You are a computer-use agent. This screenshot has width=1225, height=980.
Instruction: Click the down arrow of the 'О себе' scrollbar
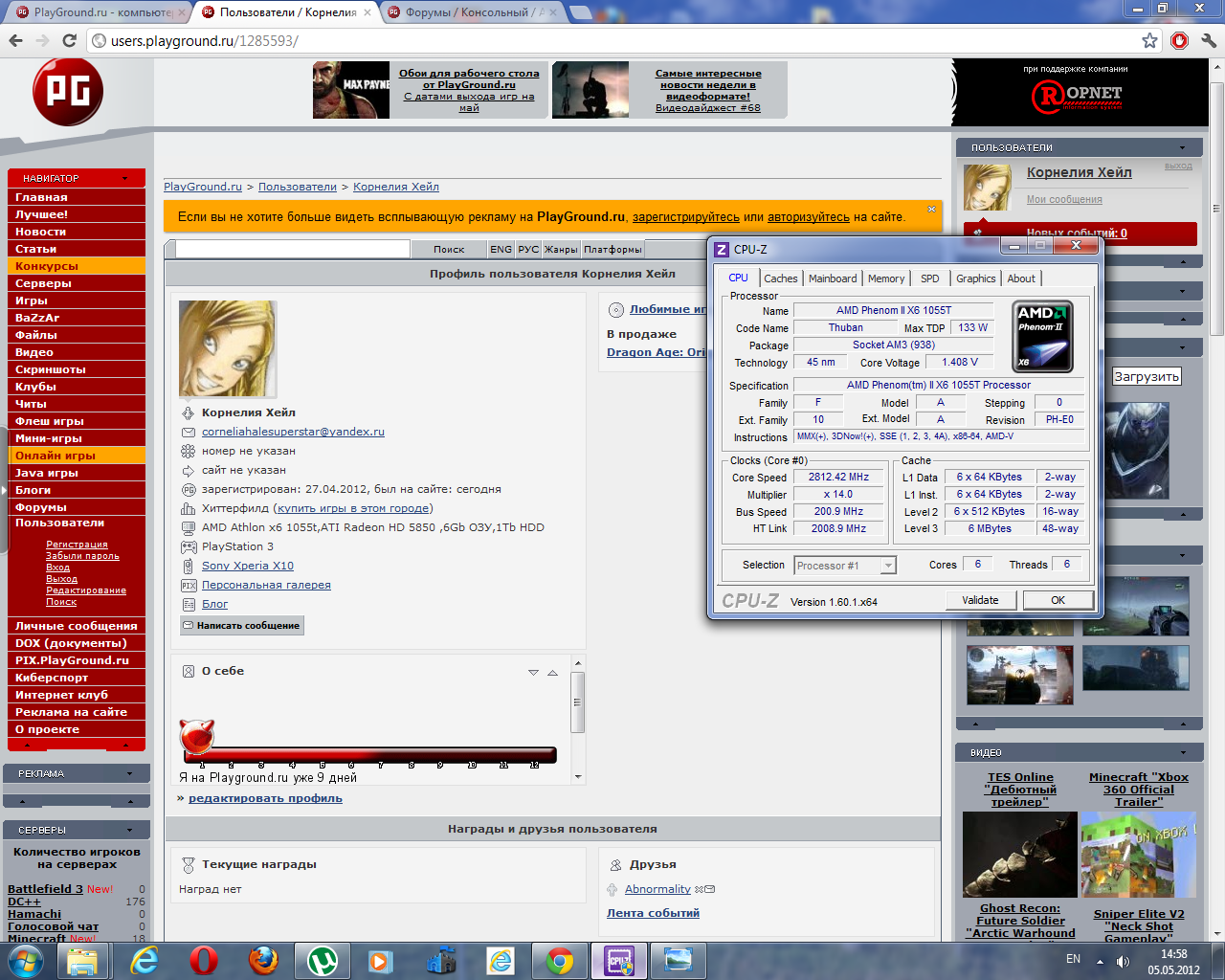(x=577, y=777)
